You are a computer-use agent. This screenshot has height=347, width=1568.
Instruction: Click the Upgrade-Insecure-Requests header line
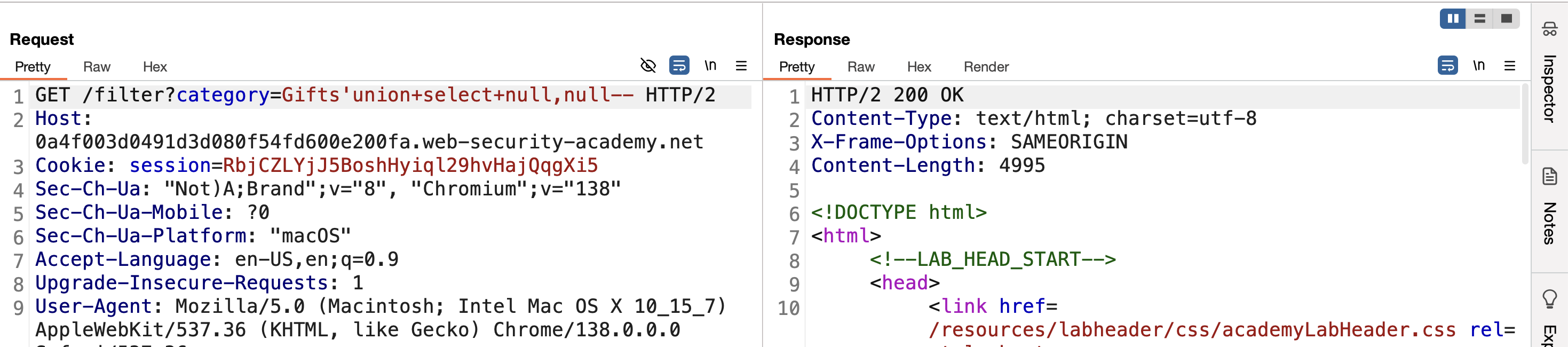[199, 283]
